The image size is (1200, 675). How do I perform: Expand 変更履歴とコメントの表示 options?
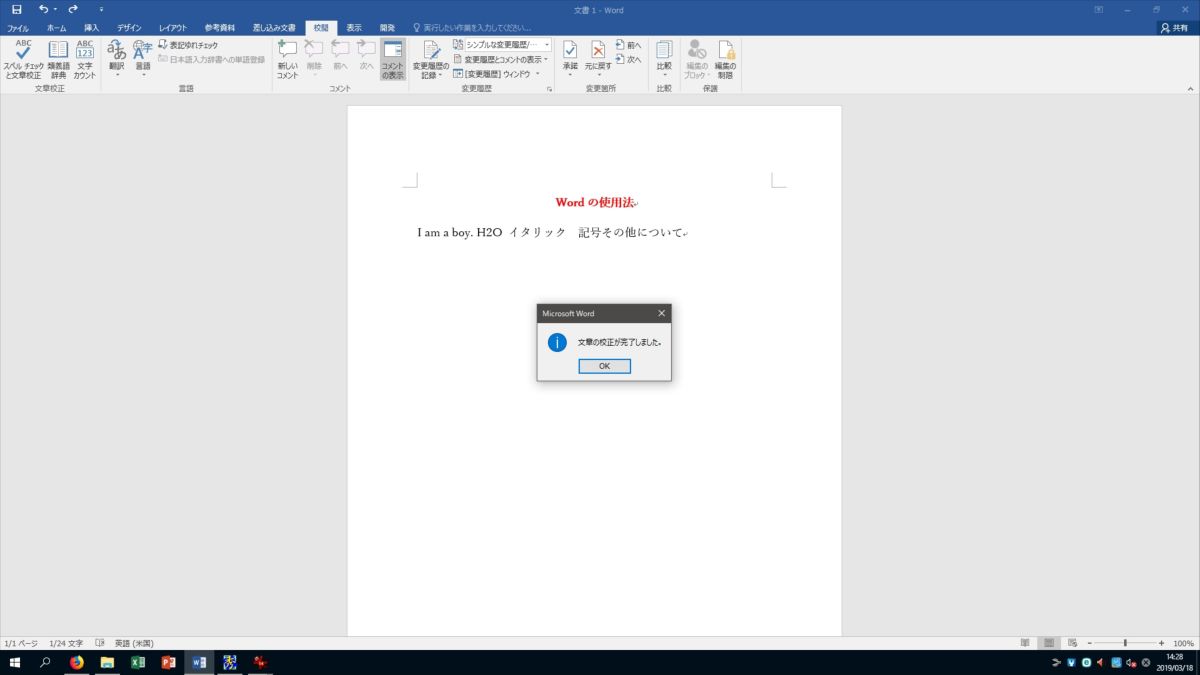(x=500, y=59)
